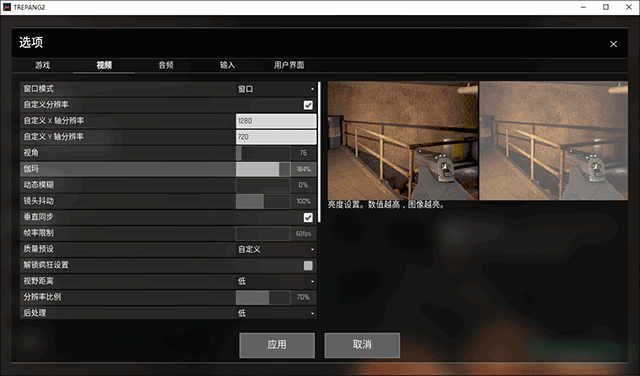Enable the 解锁疯狂设置 checkbox
Image resolution: width=640 pixels, height=376 pixels.
pos(308,266)
